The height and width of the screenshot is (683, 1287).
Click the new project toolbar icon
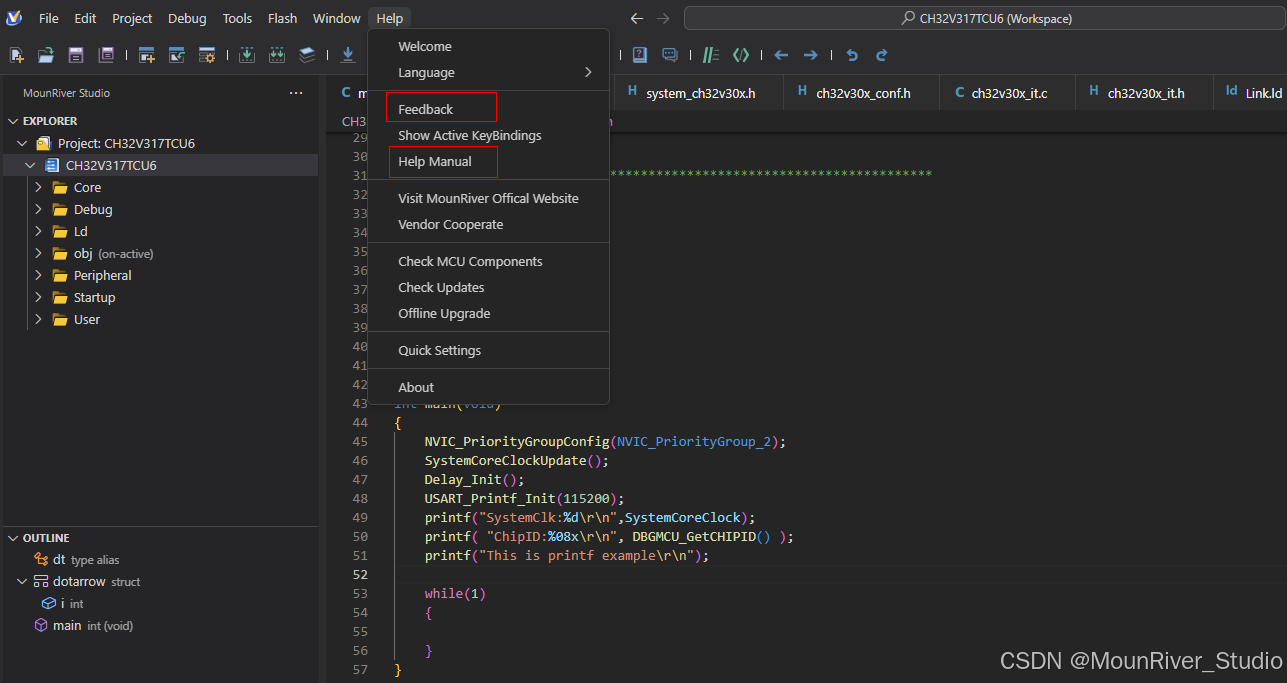click(x=146, y=55)
